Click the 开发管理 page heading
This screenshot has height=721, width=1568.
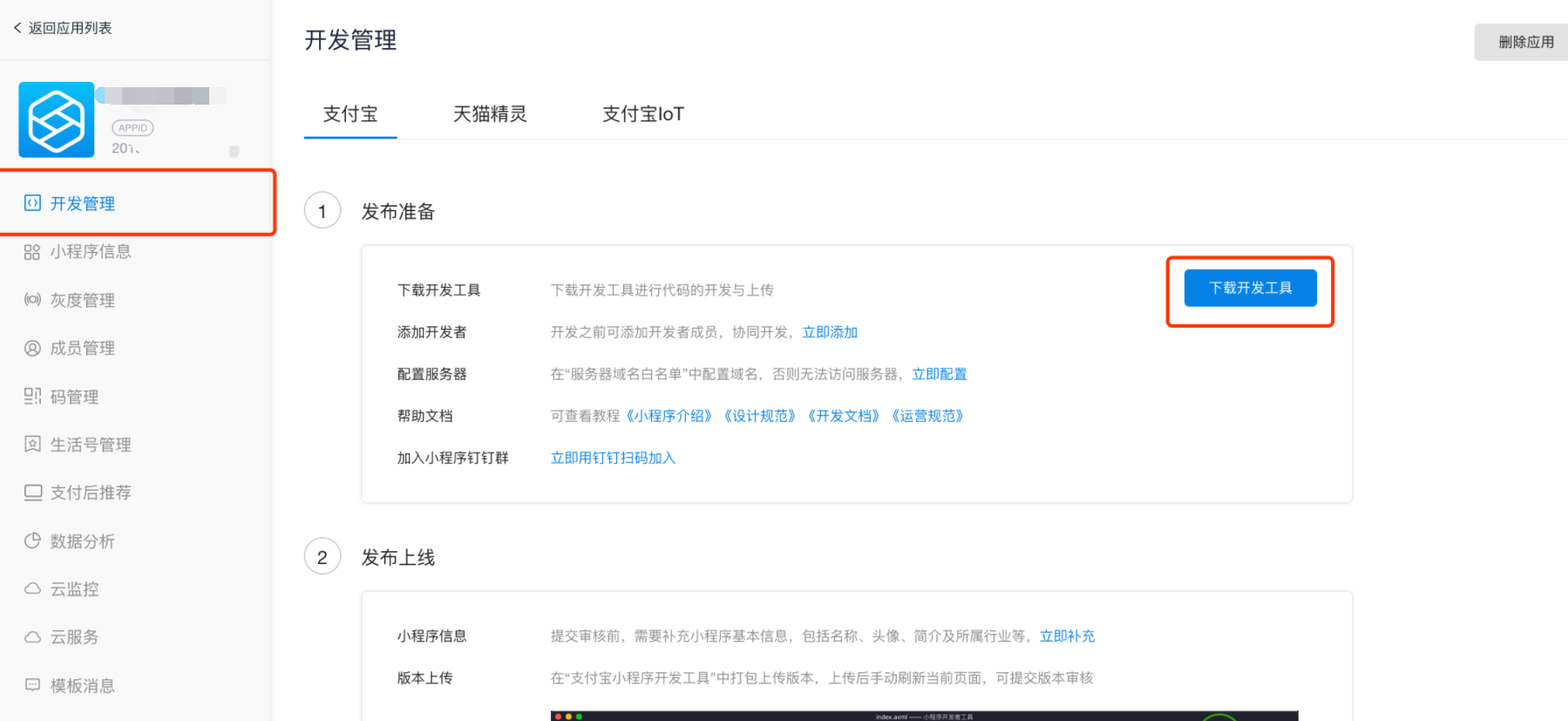(350, 40)
